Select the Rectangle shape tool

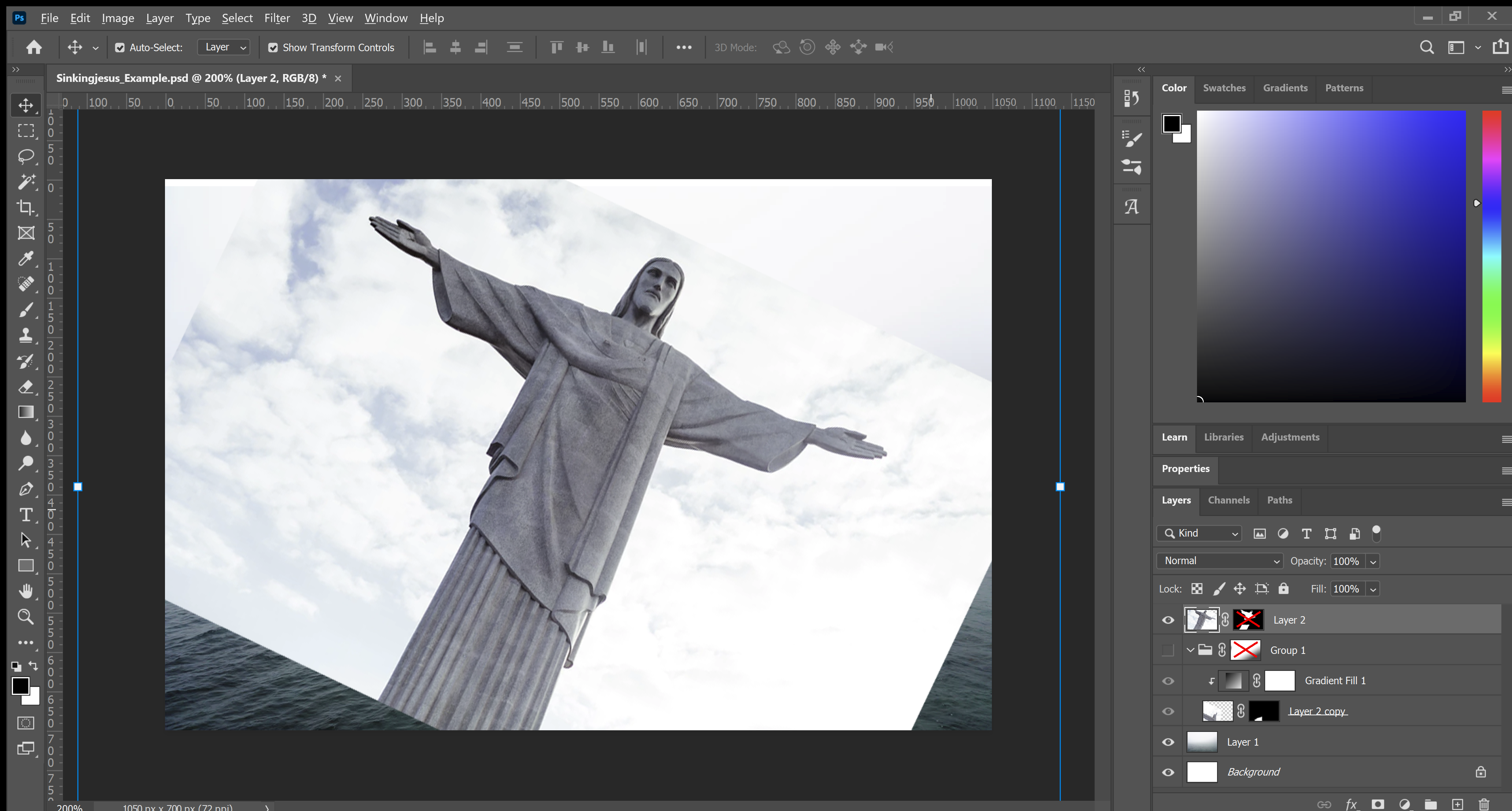26,566
